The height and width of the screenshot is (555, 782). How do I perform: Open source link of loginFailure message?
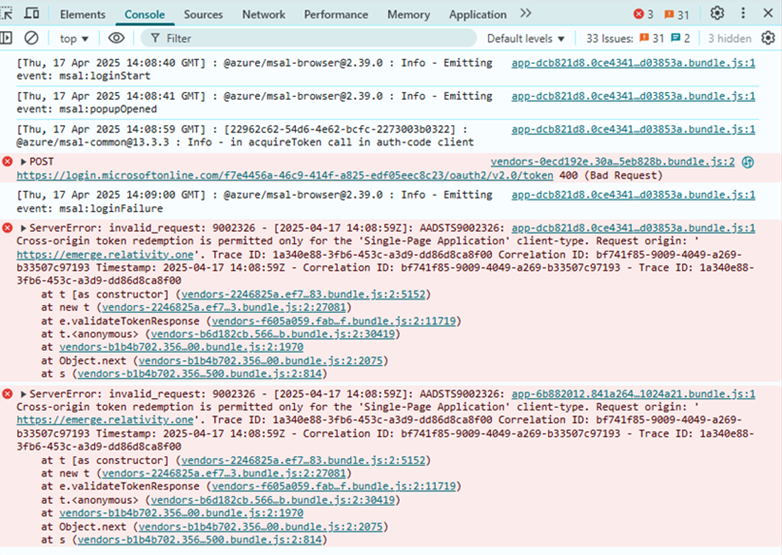point(633,194)
